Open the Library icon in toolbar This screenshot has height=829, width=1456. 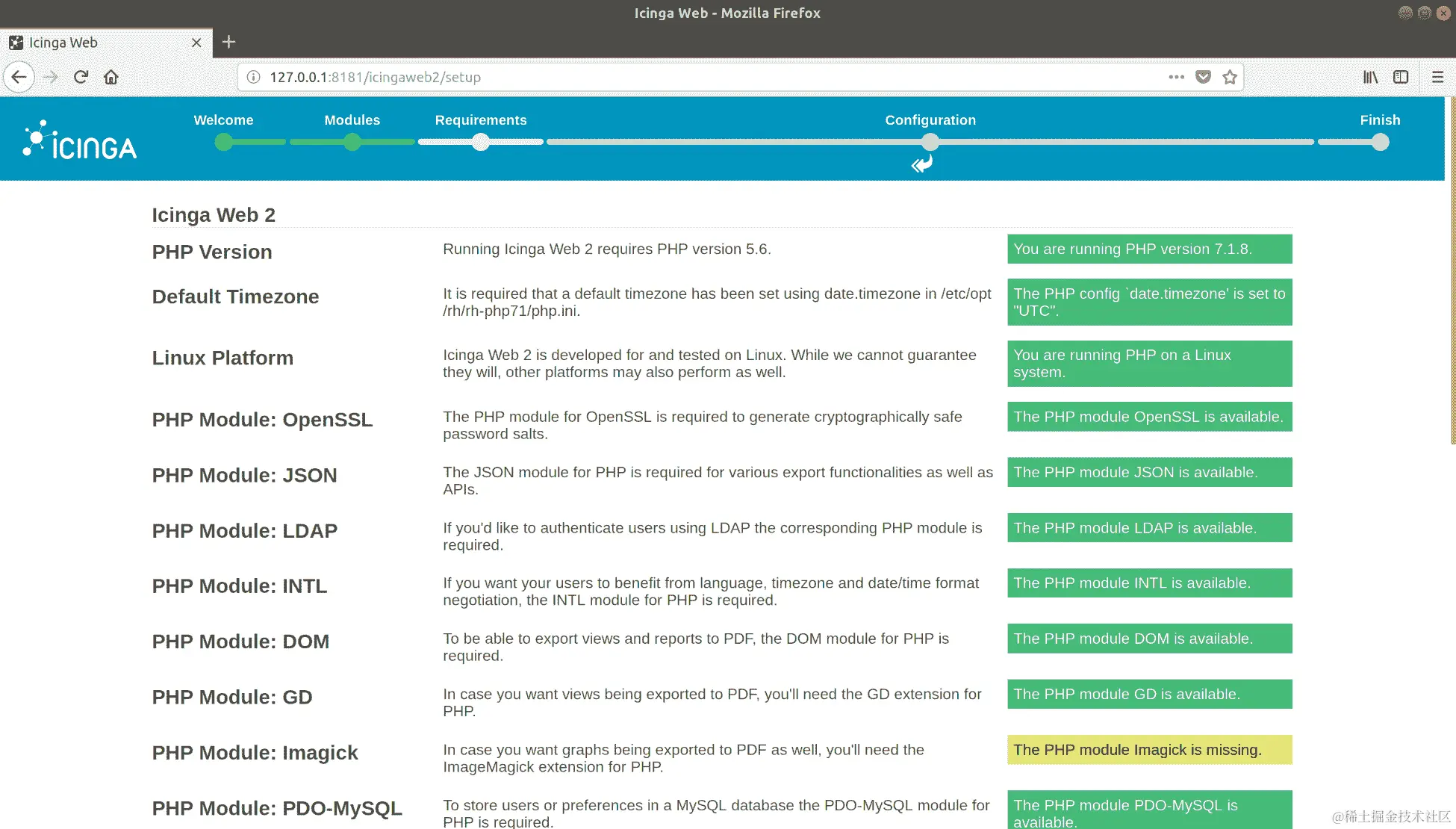coord(1370,77)
